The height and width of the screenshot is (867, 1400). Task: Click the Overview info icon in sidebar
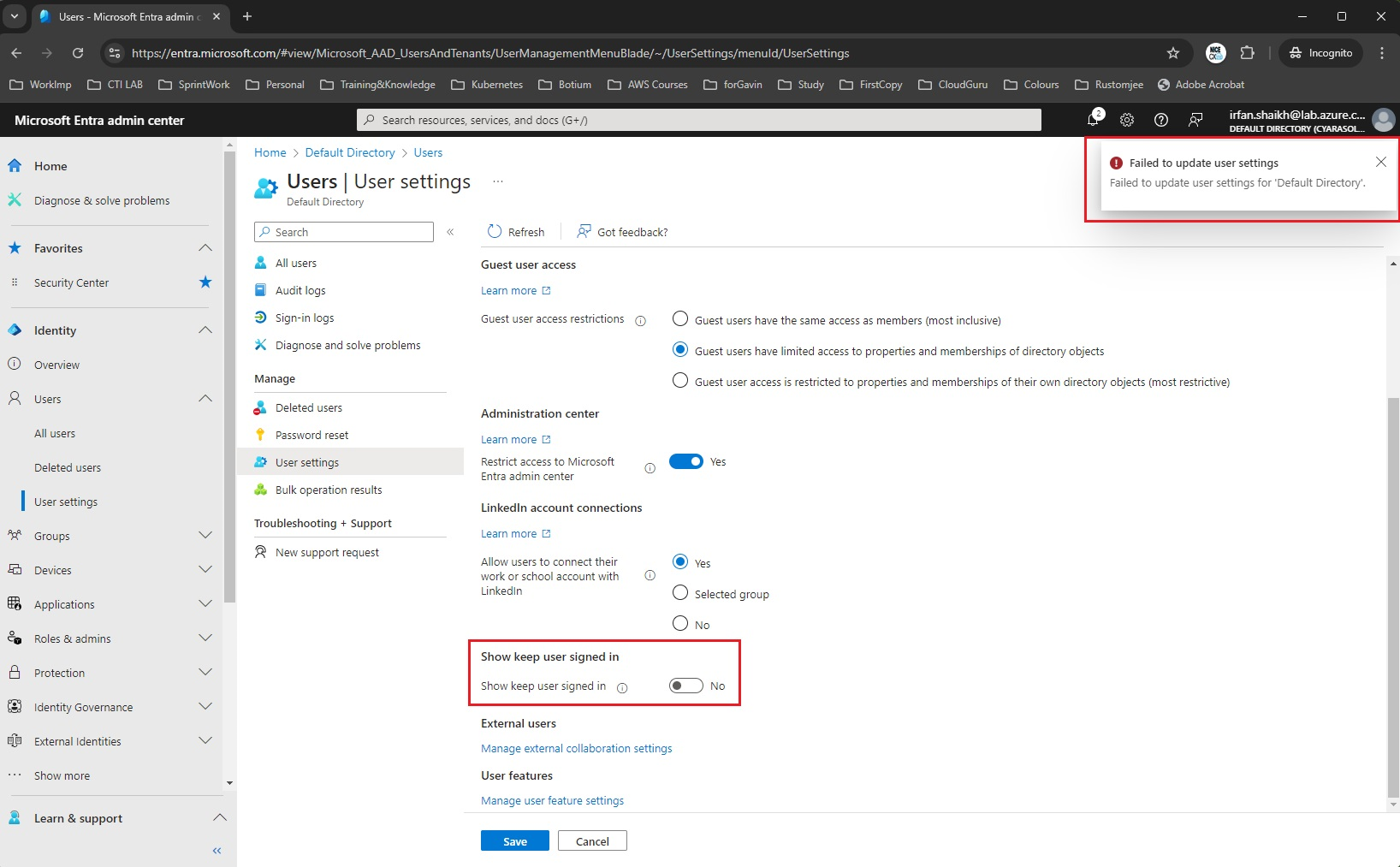(x=15, y=365)
